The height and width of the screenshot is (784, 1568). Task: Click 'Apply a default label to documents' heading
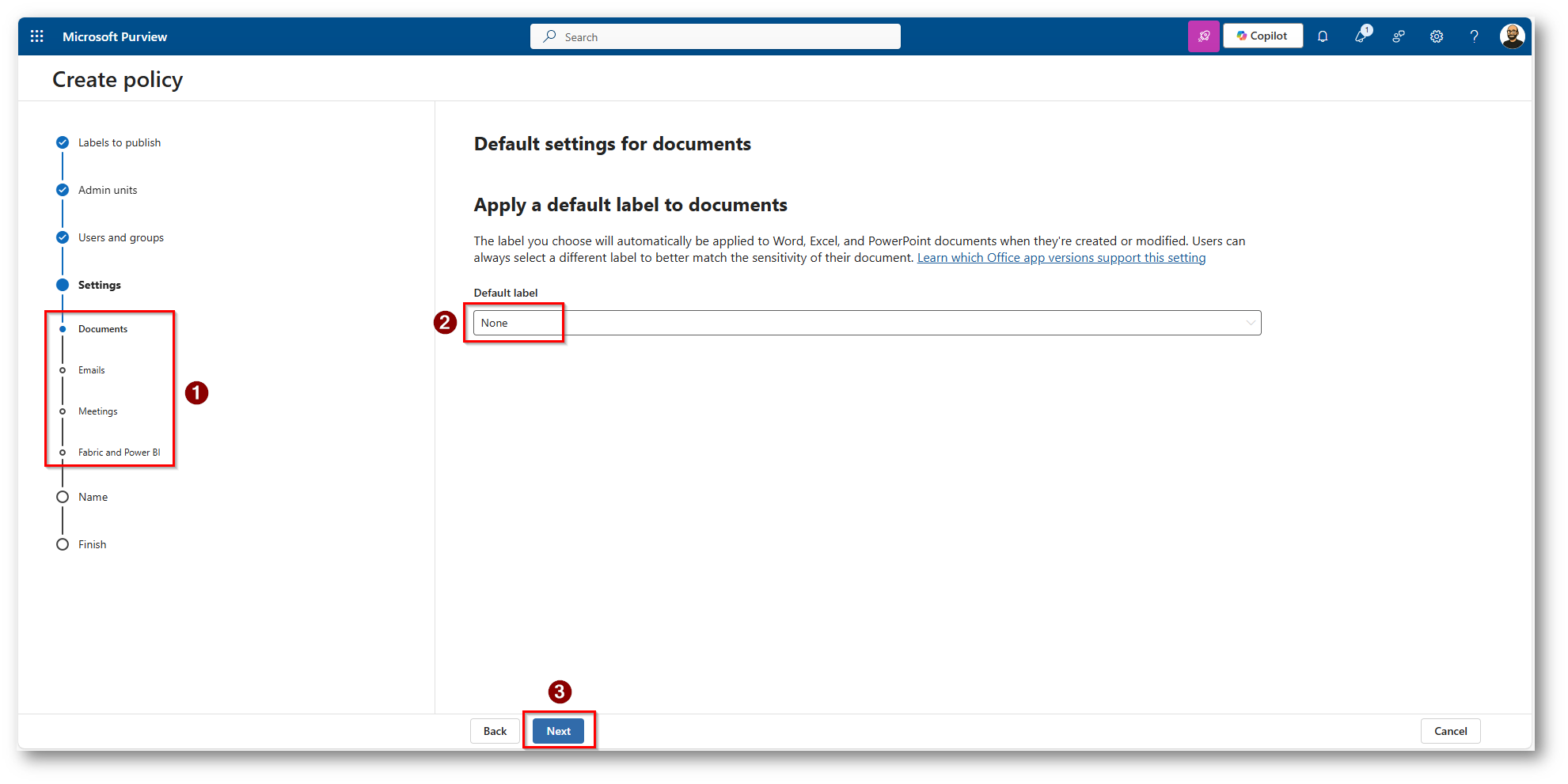(x=631, y=205)
